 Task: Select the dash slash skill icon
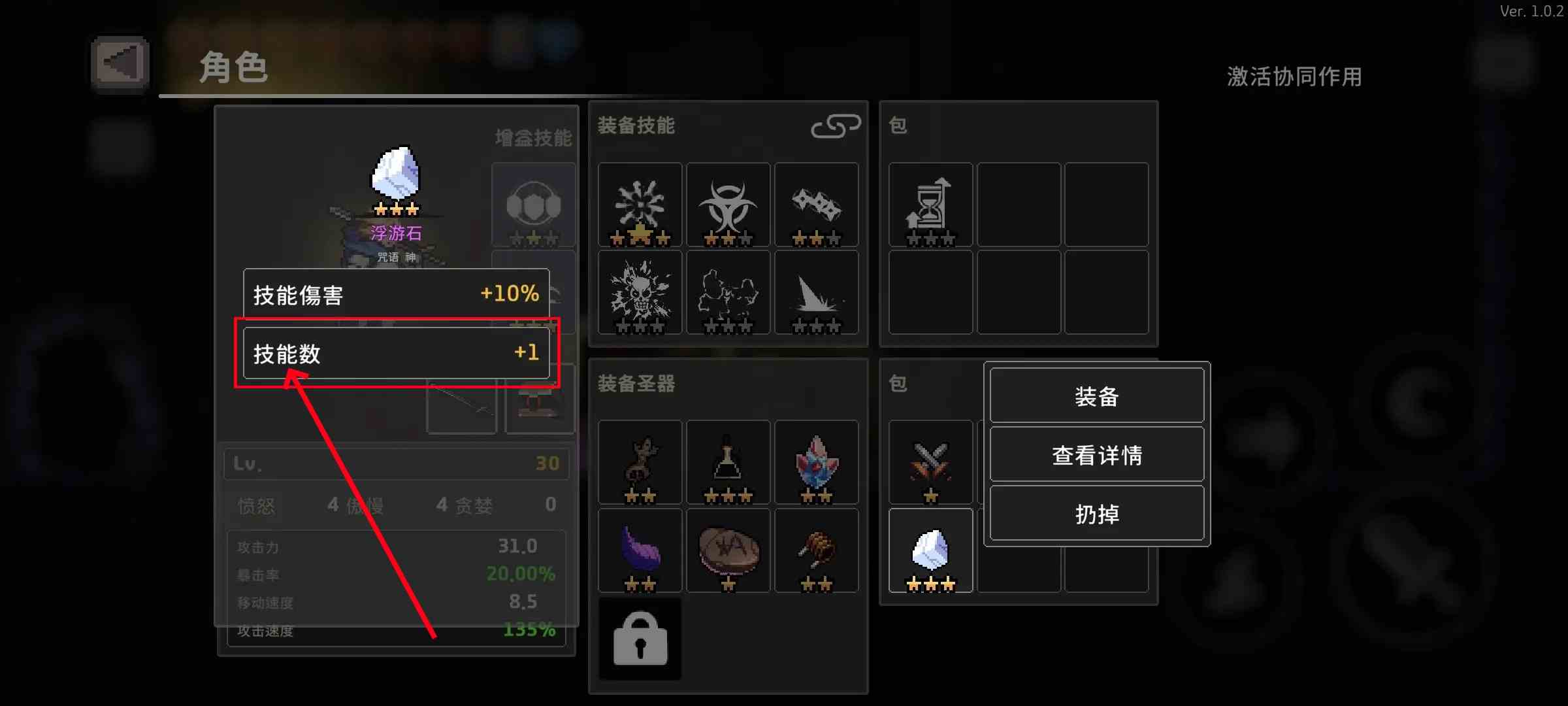816,292
